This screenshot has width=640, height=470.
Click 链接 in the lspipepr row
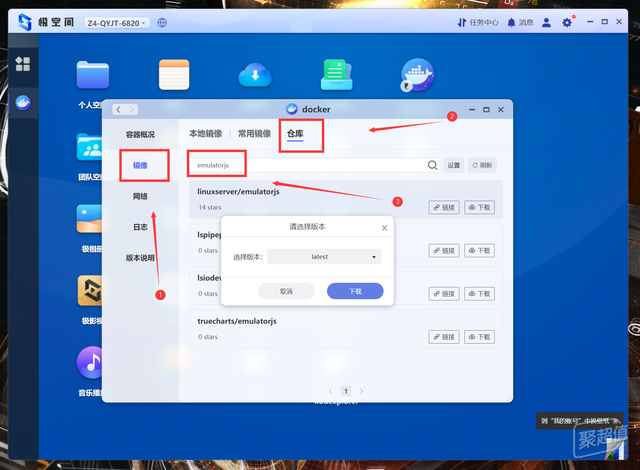(x=444, y=251)
